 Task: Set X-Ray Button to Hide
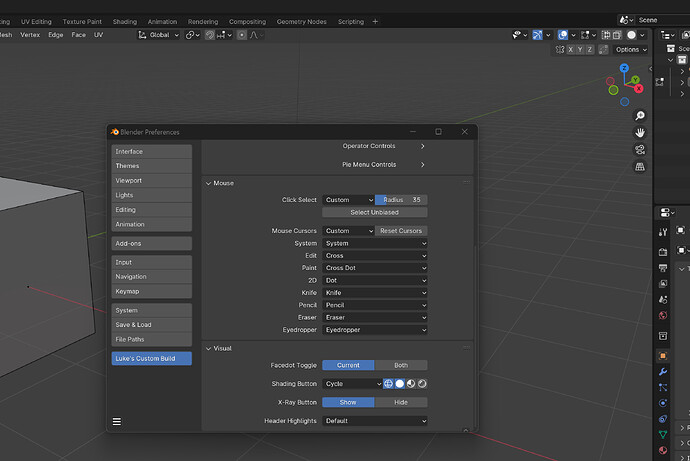pyautogui.click(x=401, y=402)
